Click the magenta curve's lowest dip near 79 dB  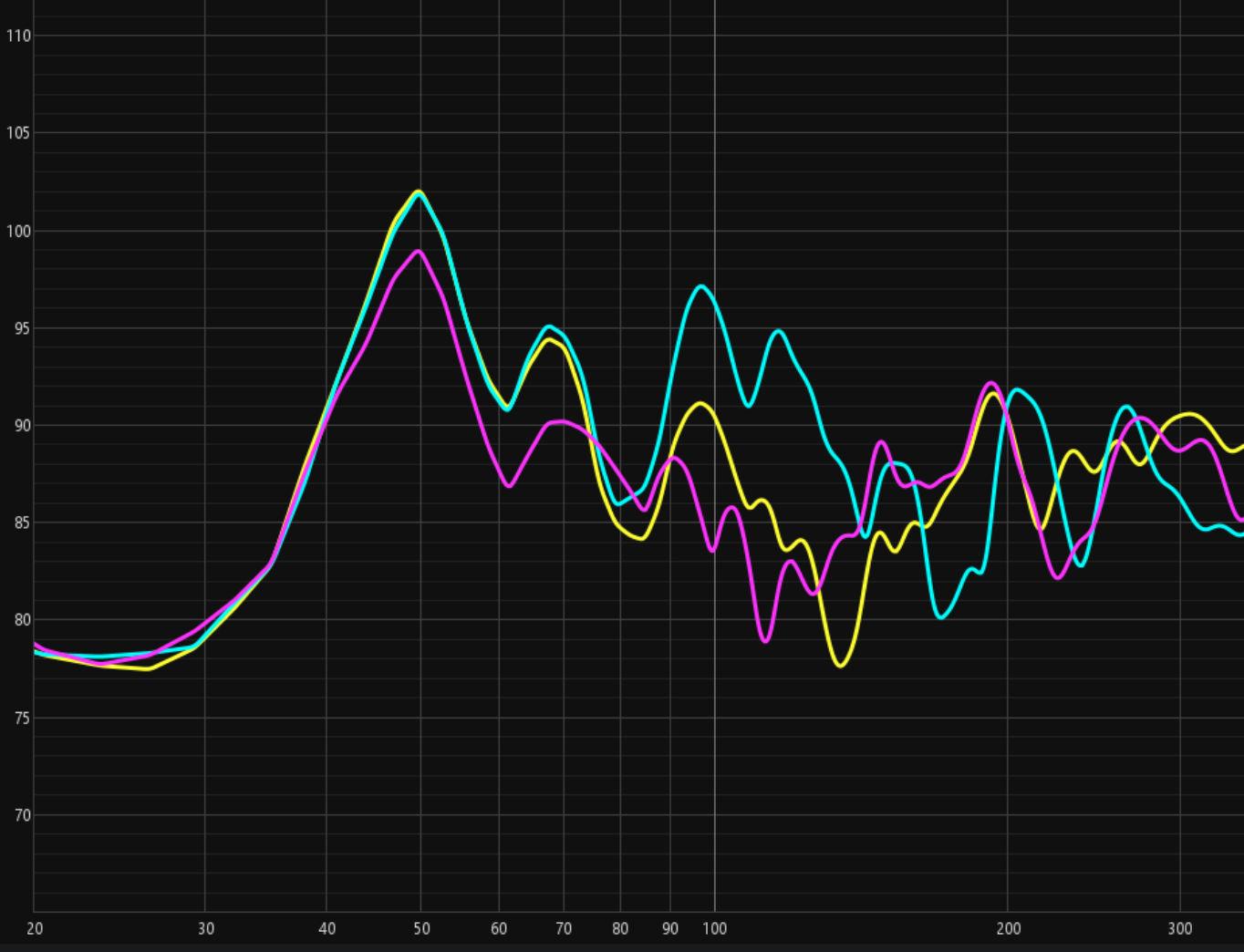tap(765, 641)
